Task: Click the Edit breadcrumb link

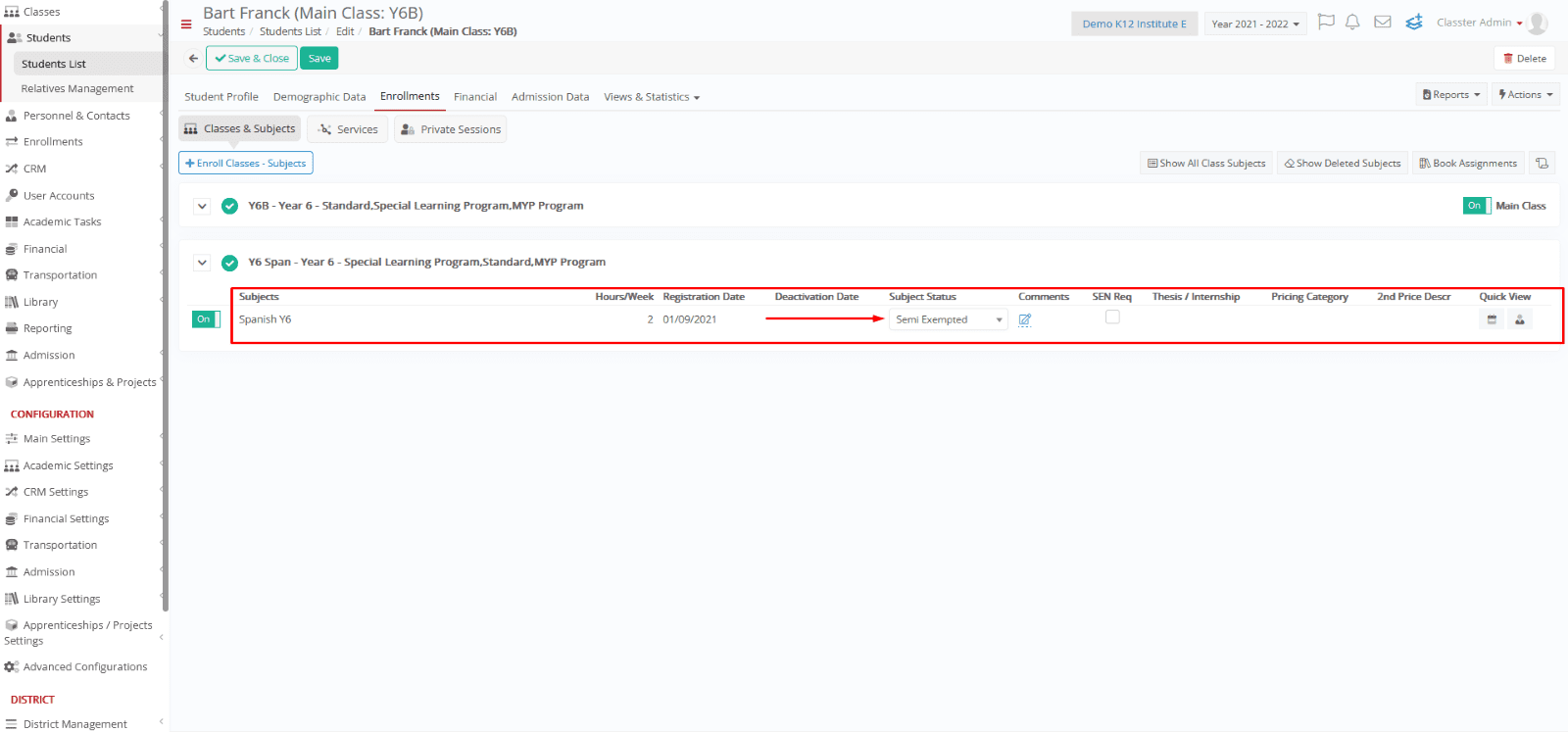Action: [x=345, y=31]
